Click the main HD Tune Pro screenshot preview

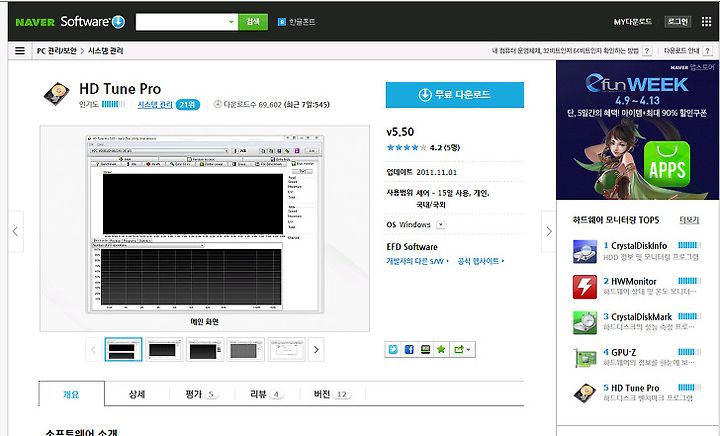(205, 224)
